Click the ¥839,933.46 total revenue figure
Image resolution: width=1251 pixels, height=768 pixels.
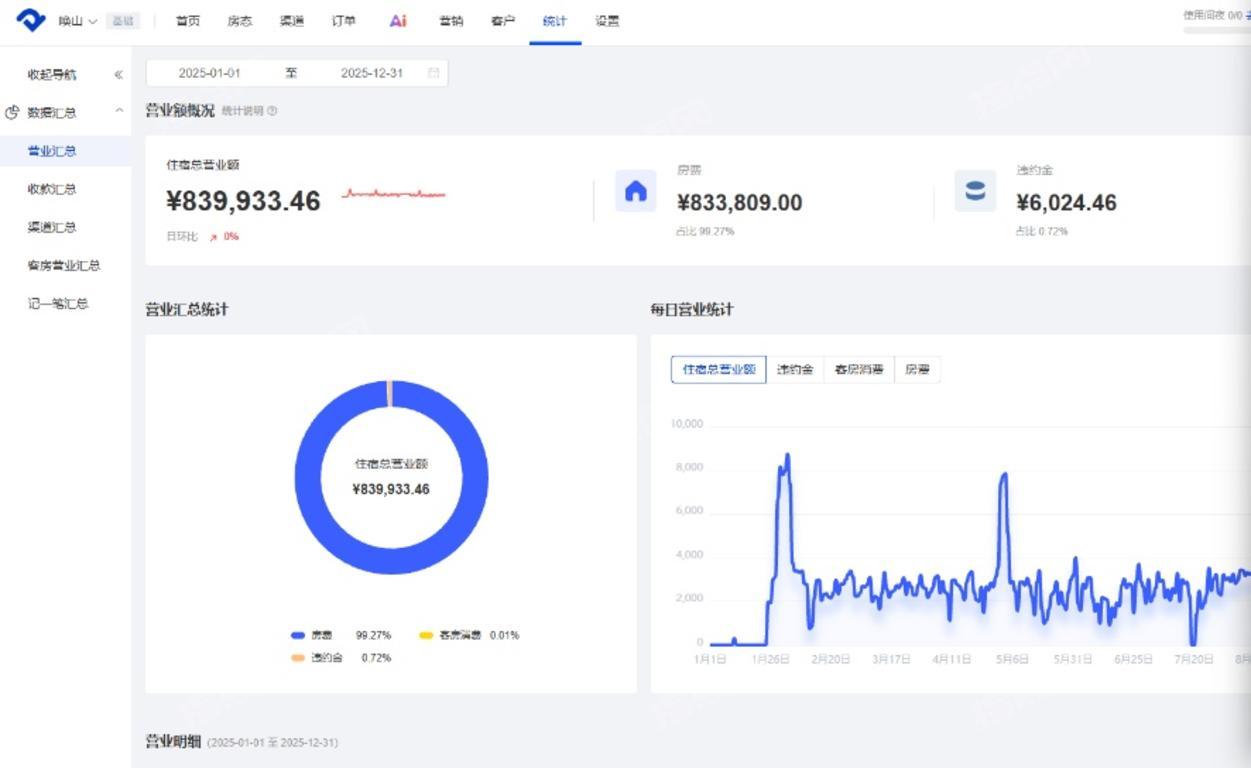coord(243,201)
